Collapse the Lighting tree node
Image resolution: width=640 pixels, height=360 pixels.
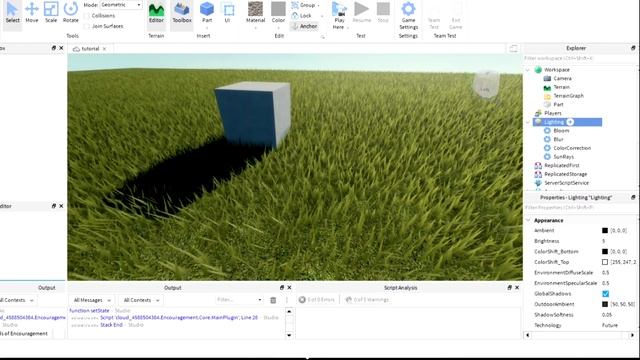(528, 122)
